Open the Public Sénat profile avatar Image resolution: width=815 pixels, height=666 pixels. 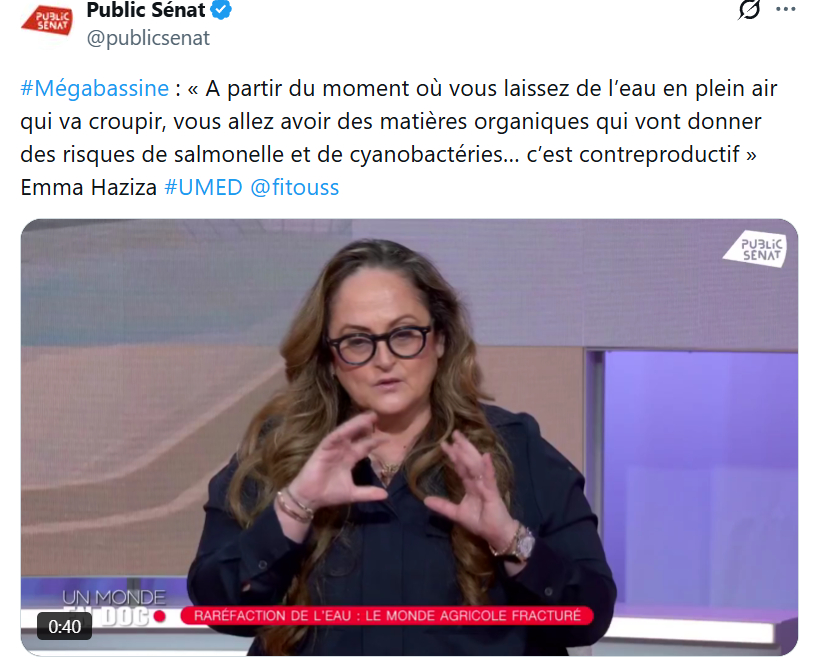pos(47,21)
